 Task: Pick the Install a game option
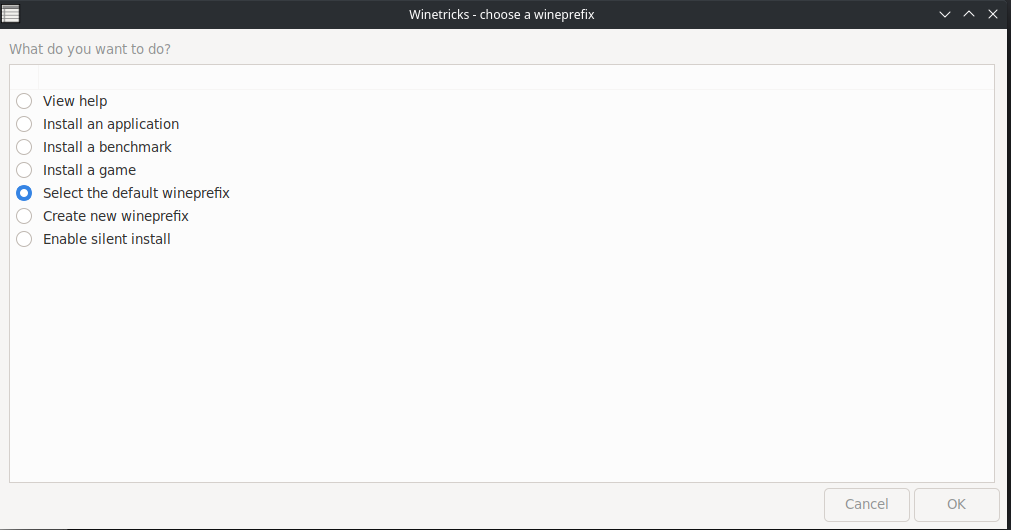(x=24, y=170)
